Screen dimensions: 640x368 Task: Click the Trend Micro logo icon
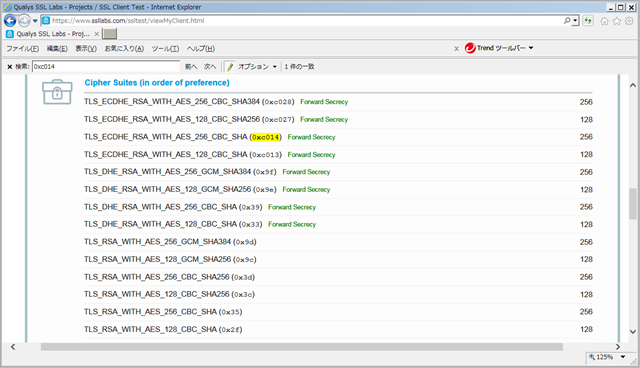[x=470, y=48]
